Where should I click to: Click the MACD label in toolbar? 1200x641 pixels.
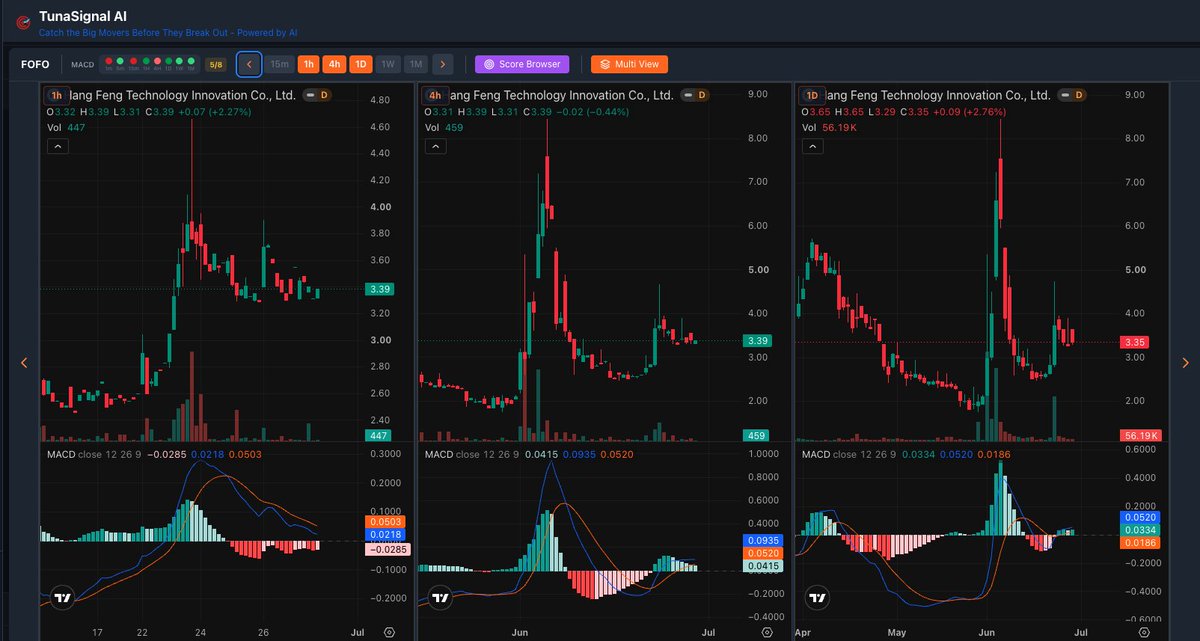(x=82, y=65)
